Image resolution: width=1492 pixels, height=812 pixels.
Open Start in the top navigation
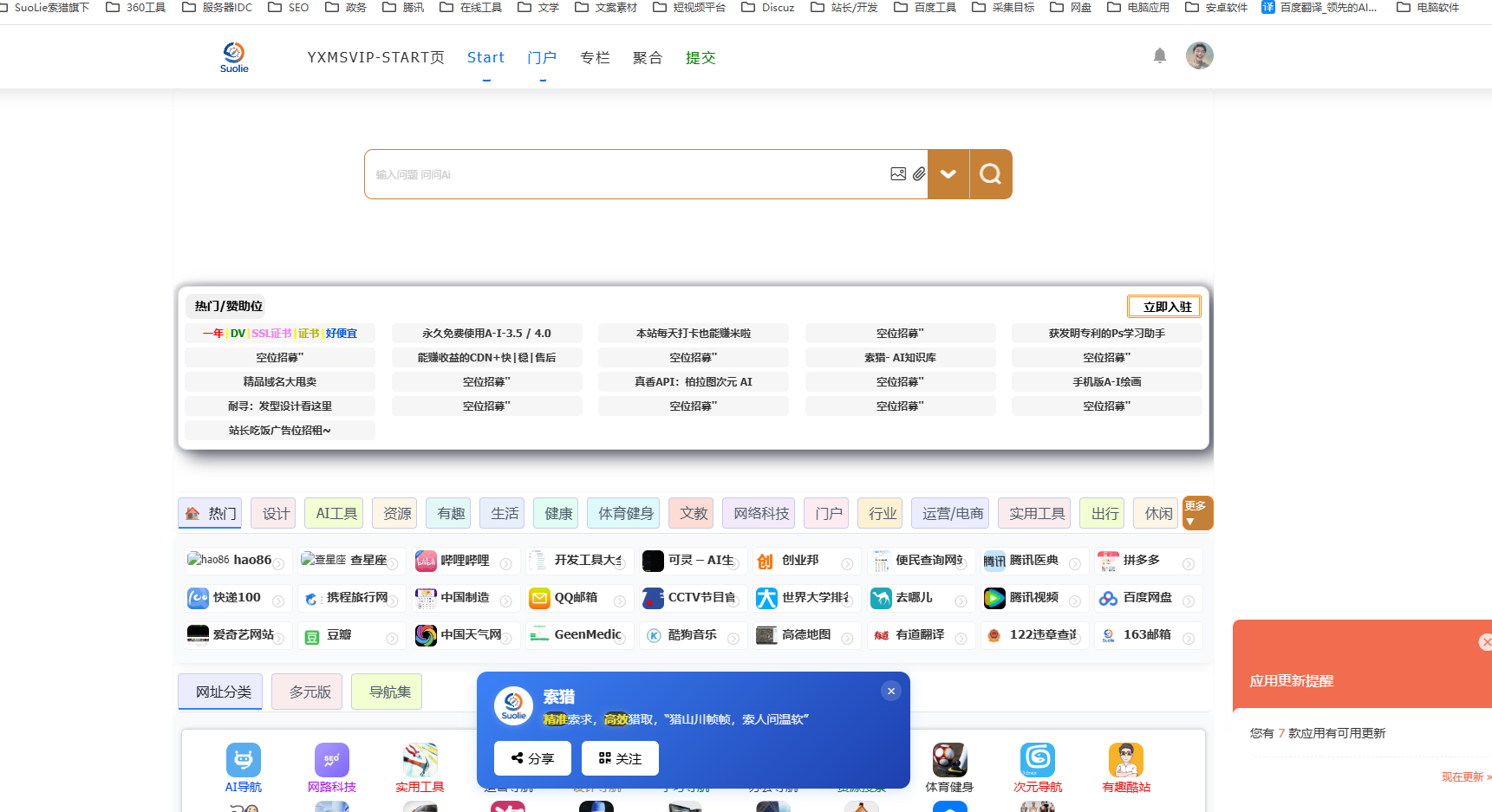[x=485, y=57]
